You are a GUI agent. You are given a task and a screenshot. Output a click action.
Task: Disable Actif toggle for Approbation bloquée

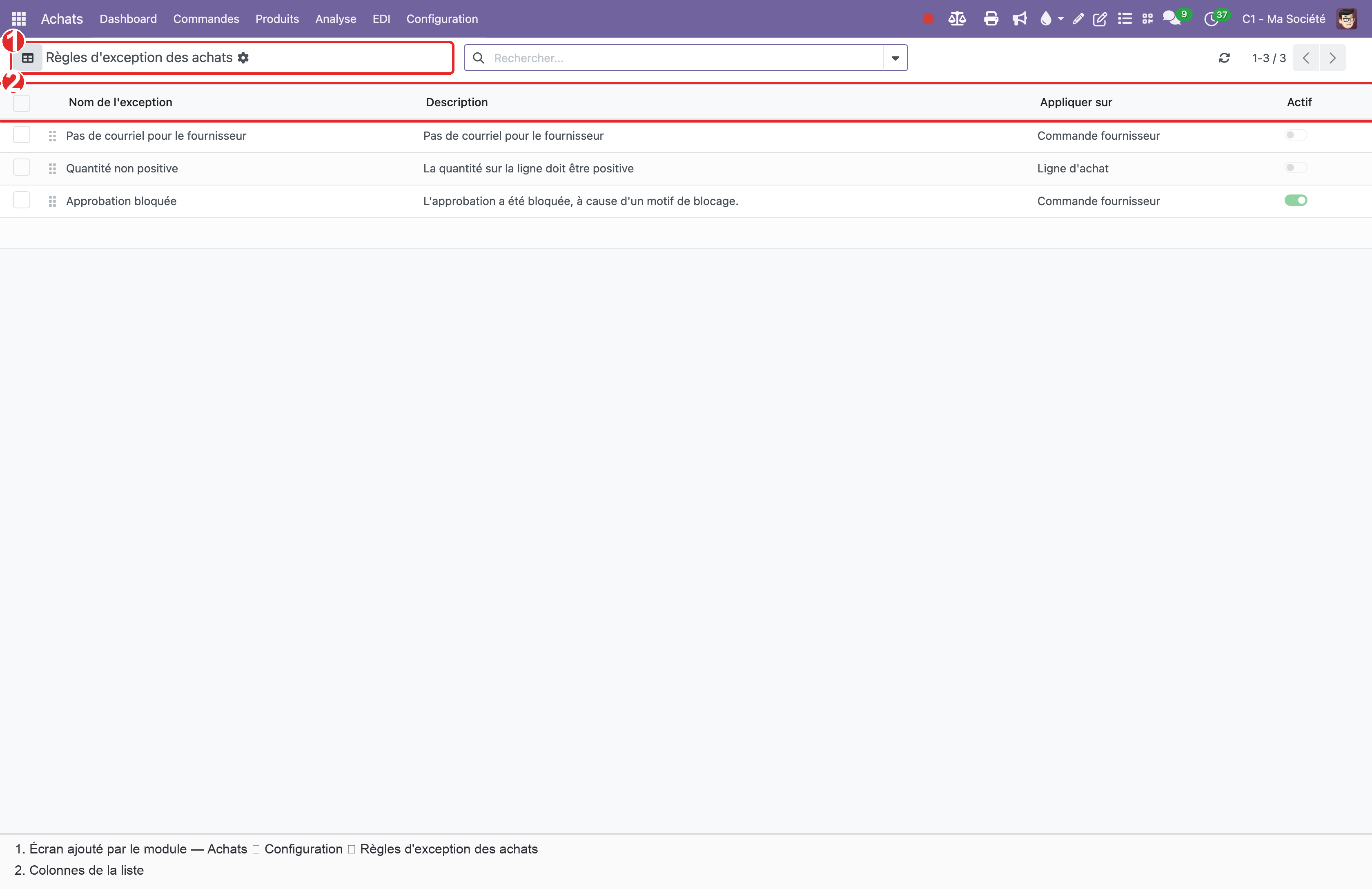coord(1295,200)
